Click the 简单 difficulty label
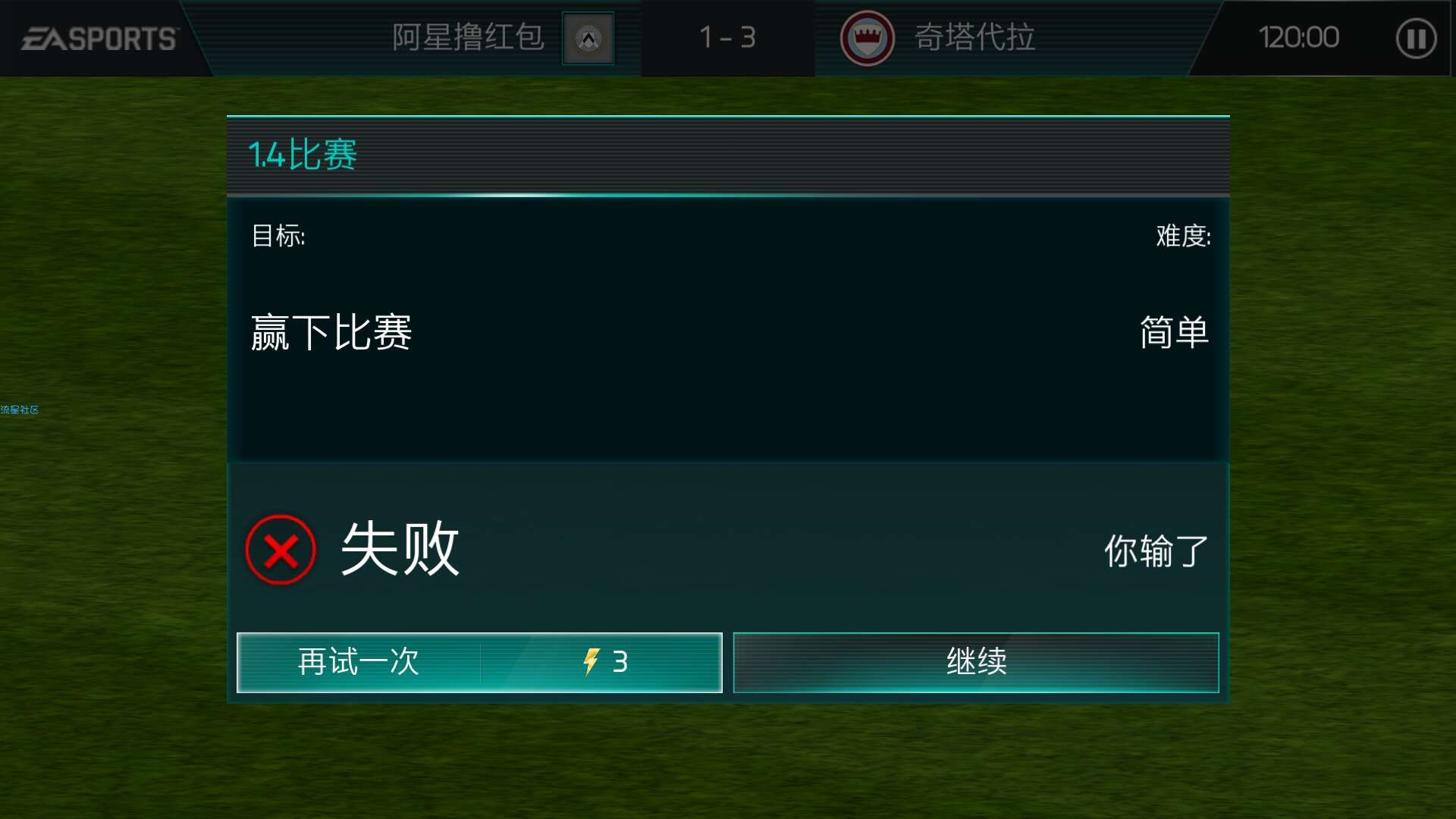Screen dimensions: 1456x819 click(x=1174, y=332)
